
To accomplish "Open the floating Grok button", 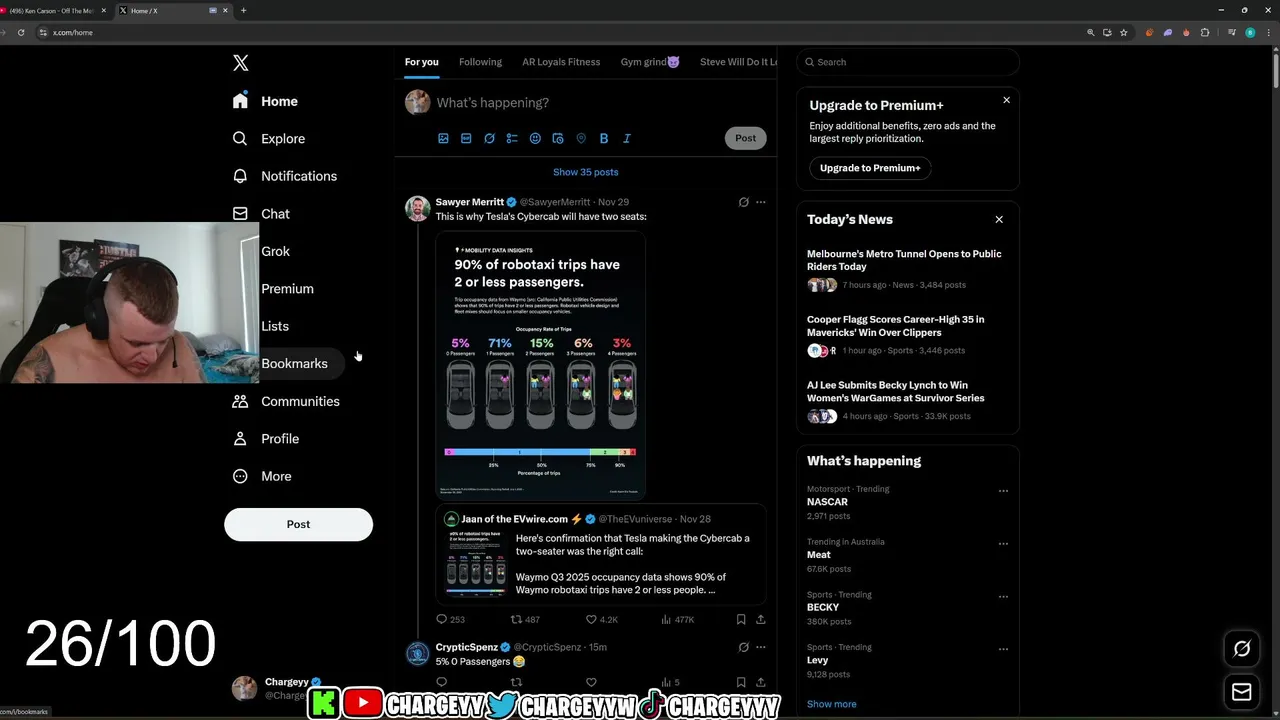I will pyautogui.click(x=1242, y=649).
